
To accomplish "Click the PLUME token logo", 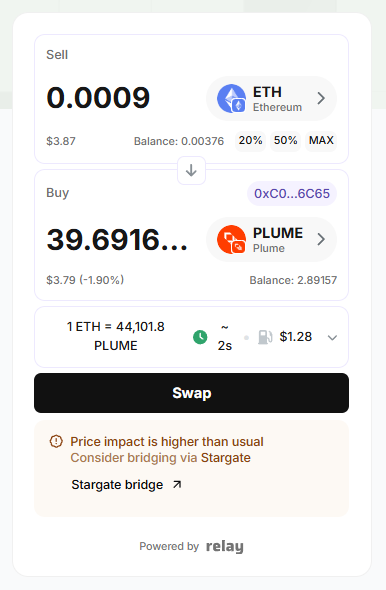I will click(x=231, y=239).
